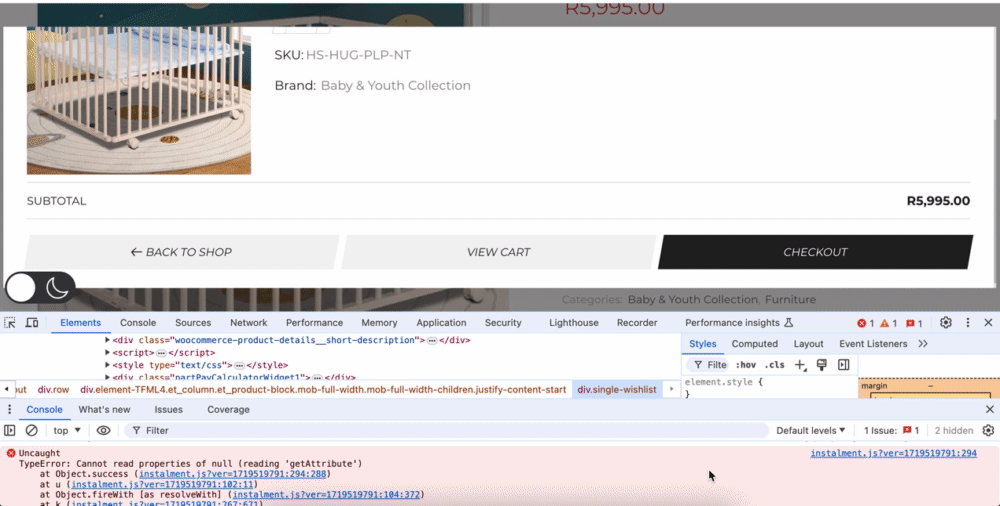Click the Styles filter input field
The height and width of the screenshot is (506, 1000).
point(708,365)
